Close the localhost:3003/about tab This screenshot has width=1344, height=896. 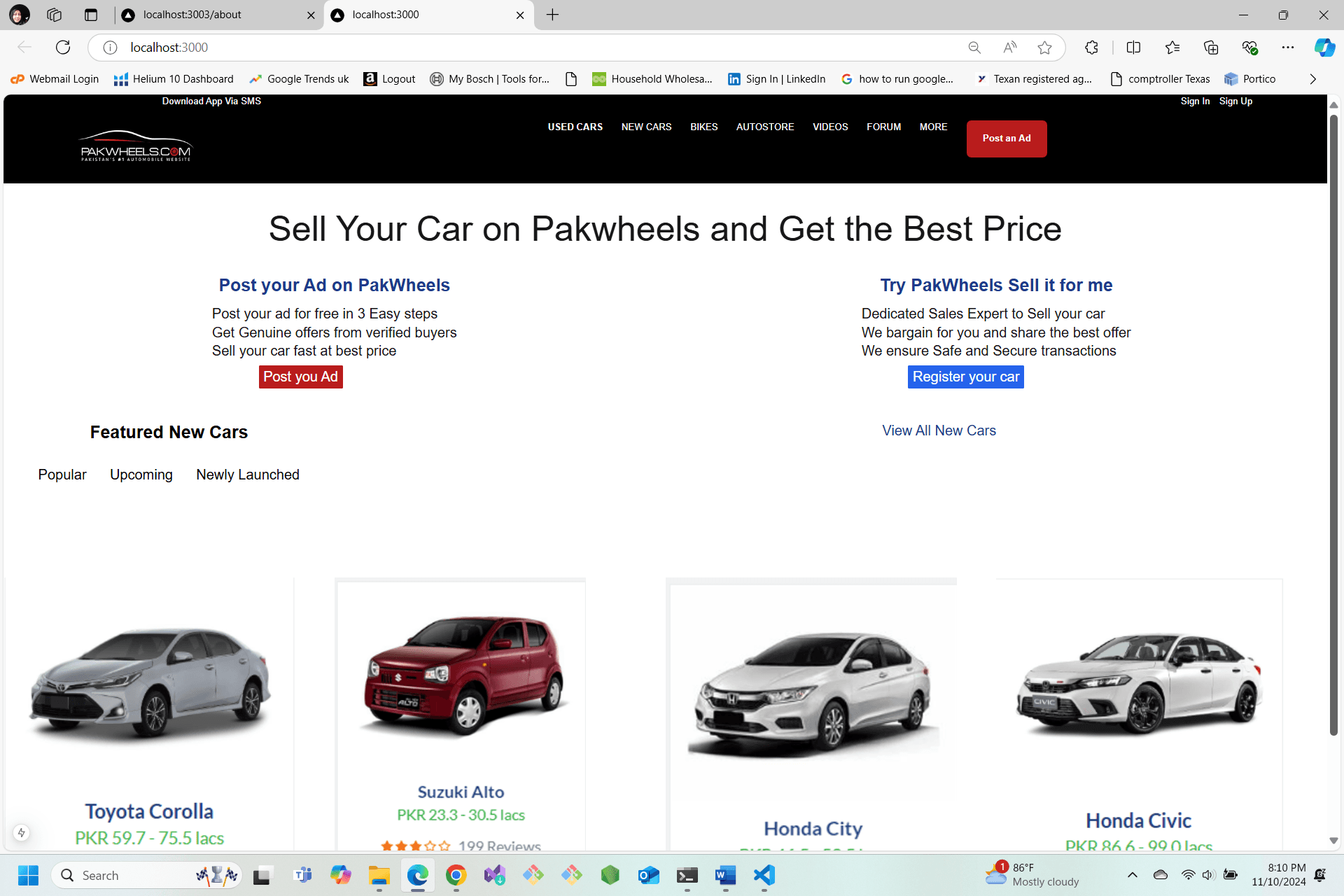(x=311, y=15)
